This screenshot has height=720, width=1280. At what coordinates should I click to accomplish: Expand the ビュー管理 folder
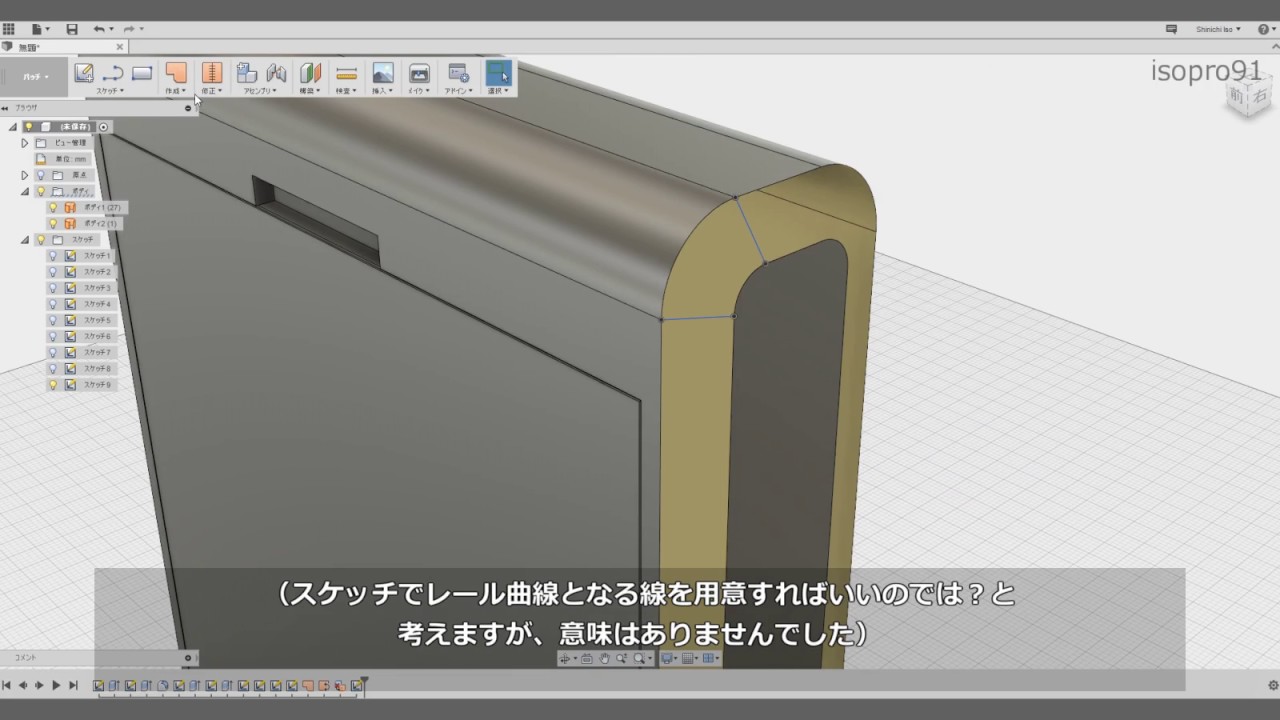click(25, 143)
